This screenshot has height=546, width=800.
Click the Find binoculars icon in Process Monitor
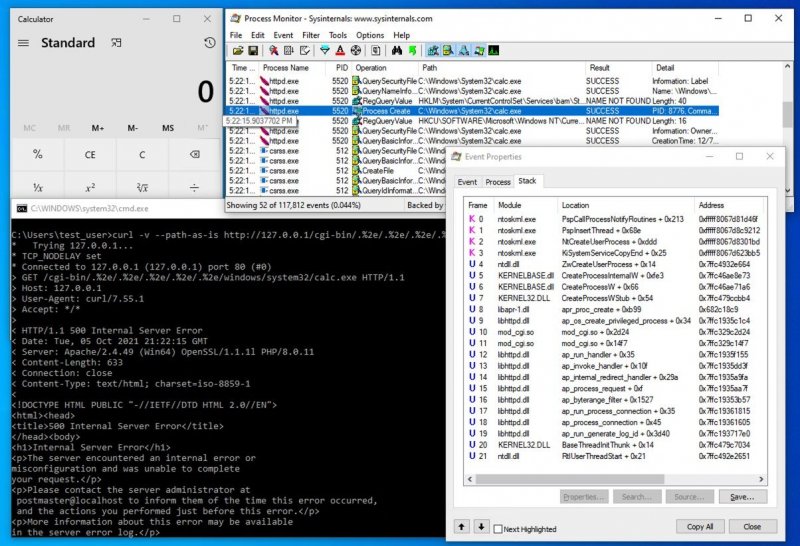coord(396,50)
